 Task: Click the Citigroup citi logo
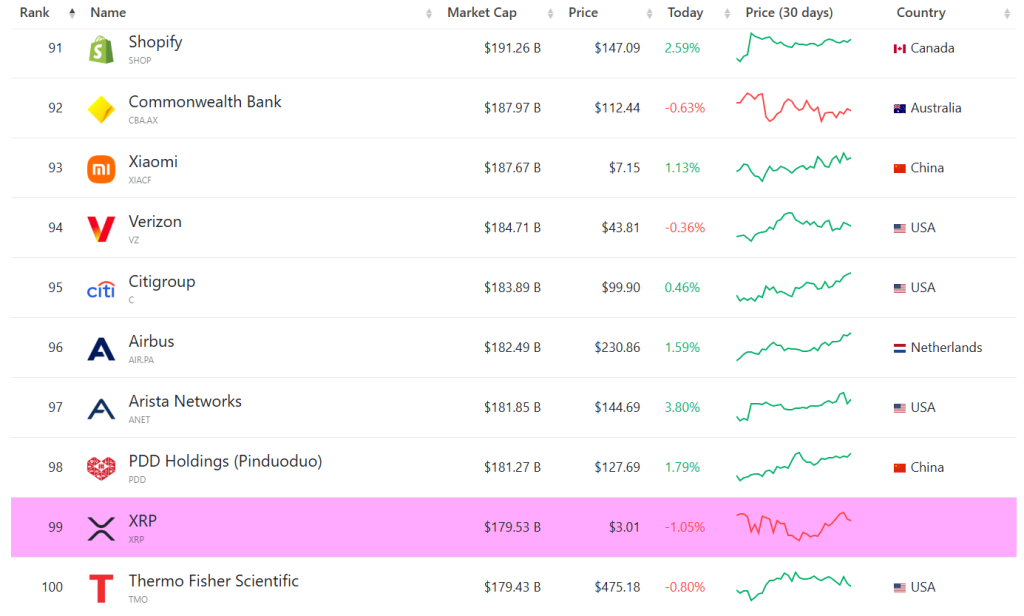[x=101, y=290]
